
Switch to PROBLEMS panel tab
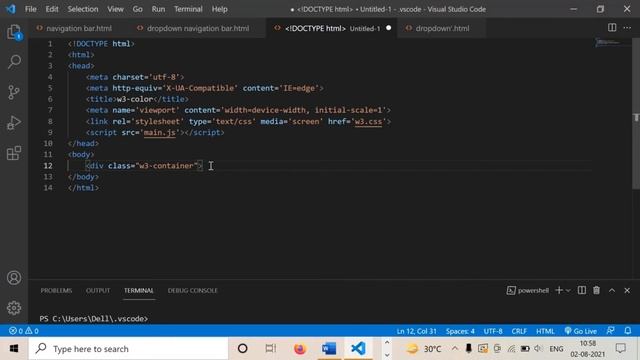(56, 290)
